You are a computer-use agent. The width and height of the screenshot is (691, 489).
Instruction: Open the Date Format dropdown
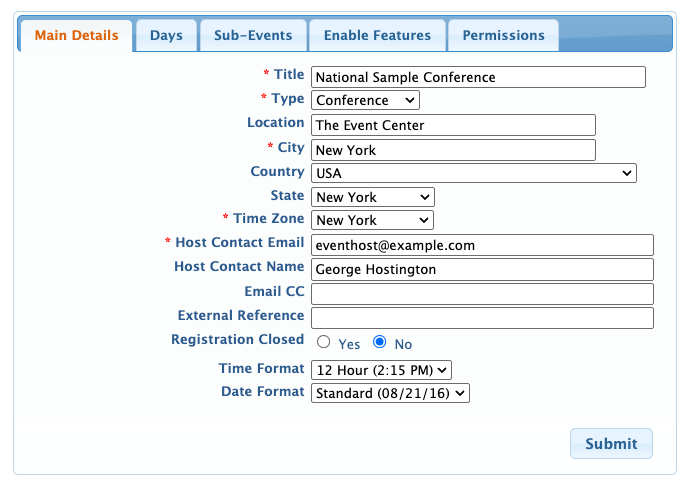(389, 393)
